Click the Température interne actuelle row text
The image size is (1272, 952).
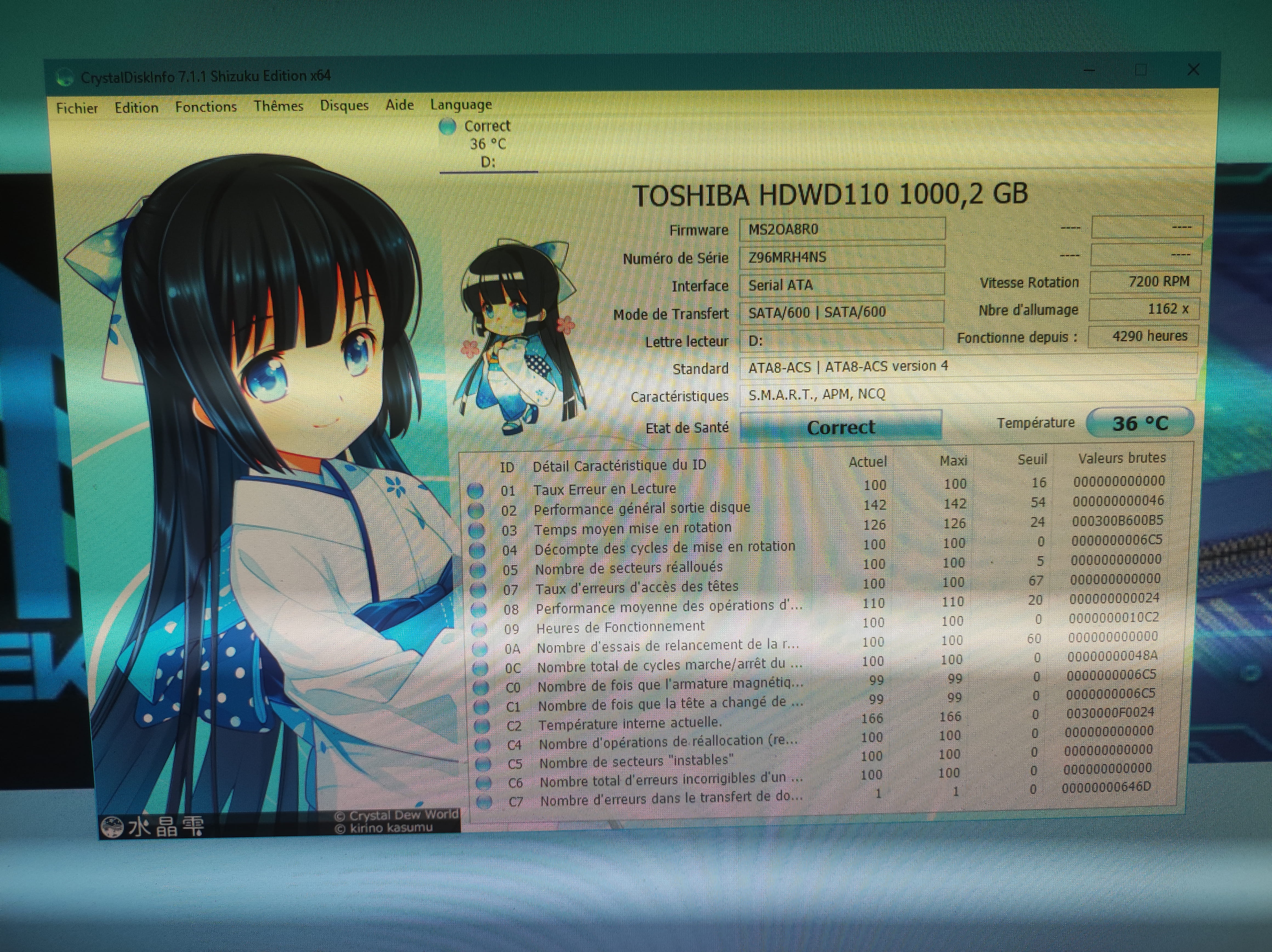coord(630,724)
